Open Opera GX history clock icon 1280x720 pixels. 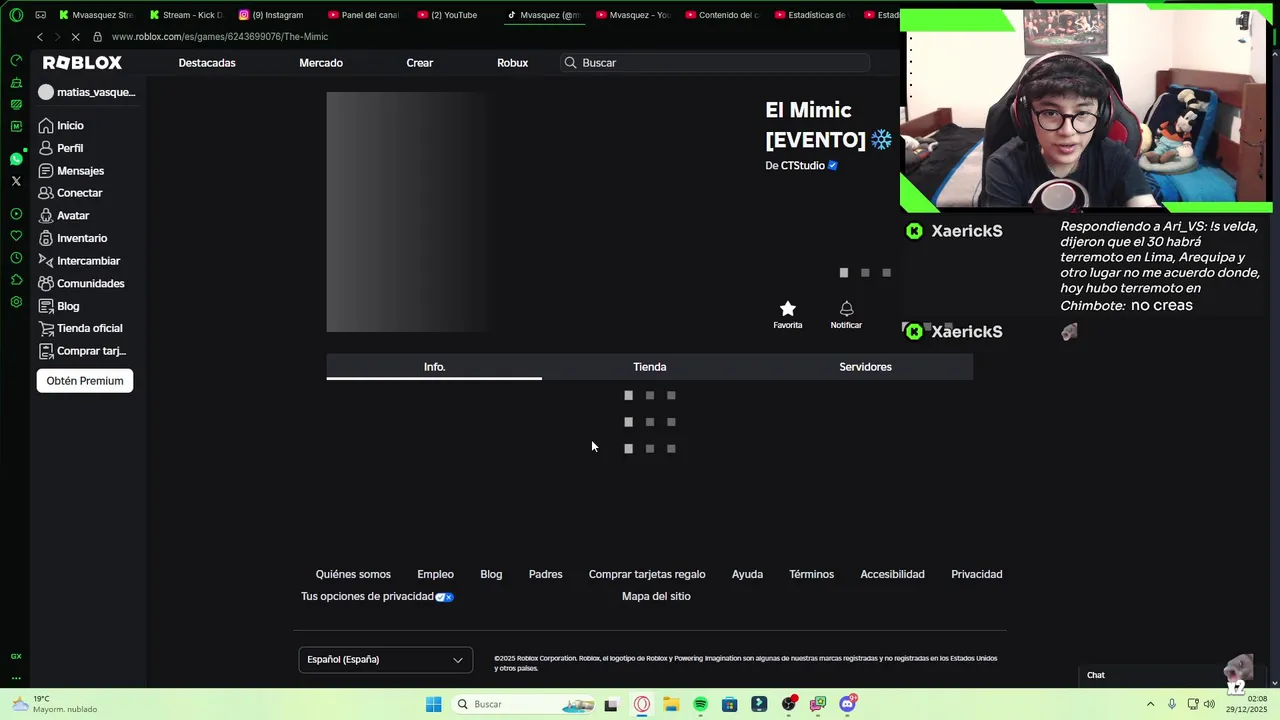pos(16,258)
